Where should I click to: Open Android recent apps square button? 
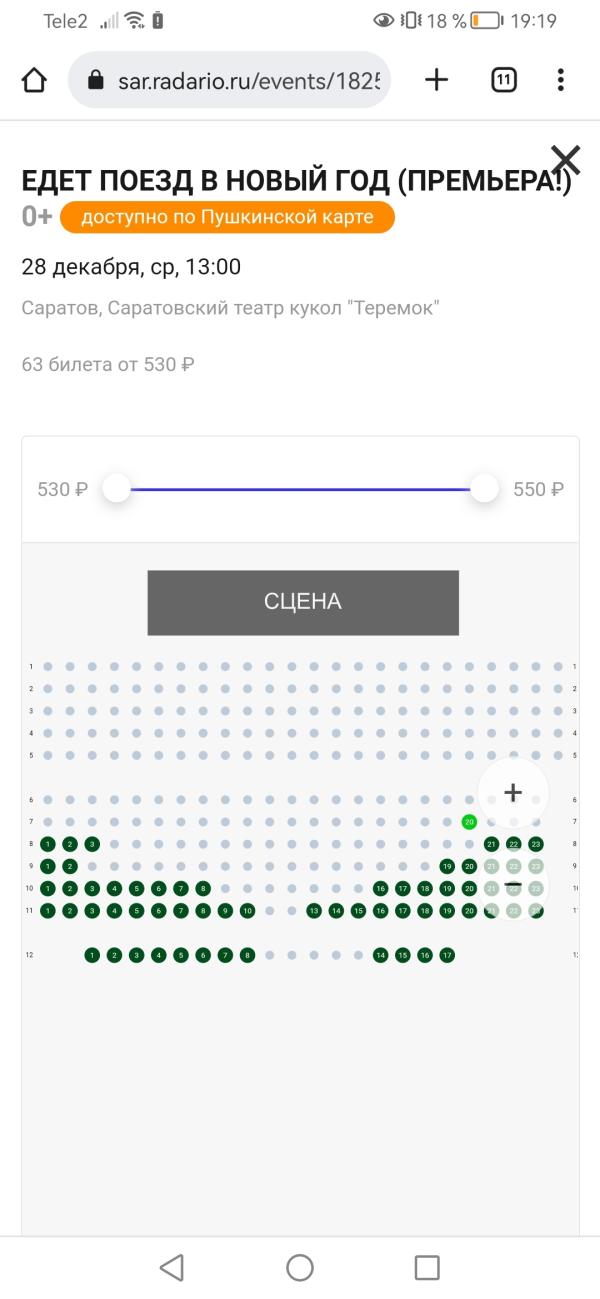tap(427, 1268)
